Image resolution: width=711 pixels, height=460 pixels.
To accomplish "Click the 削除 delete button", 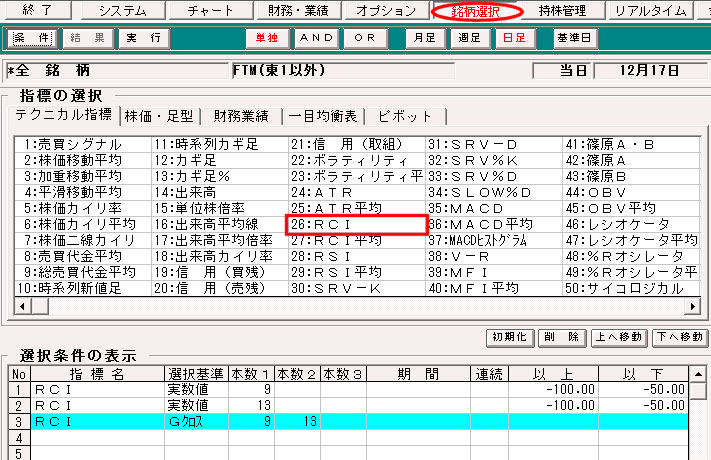I will [560, 338].
